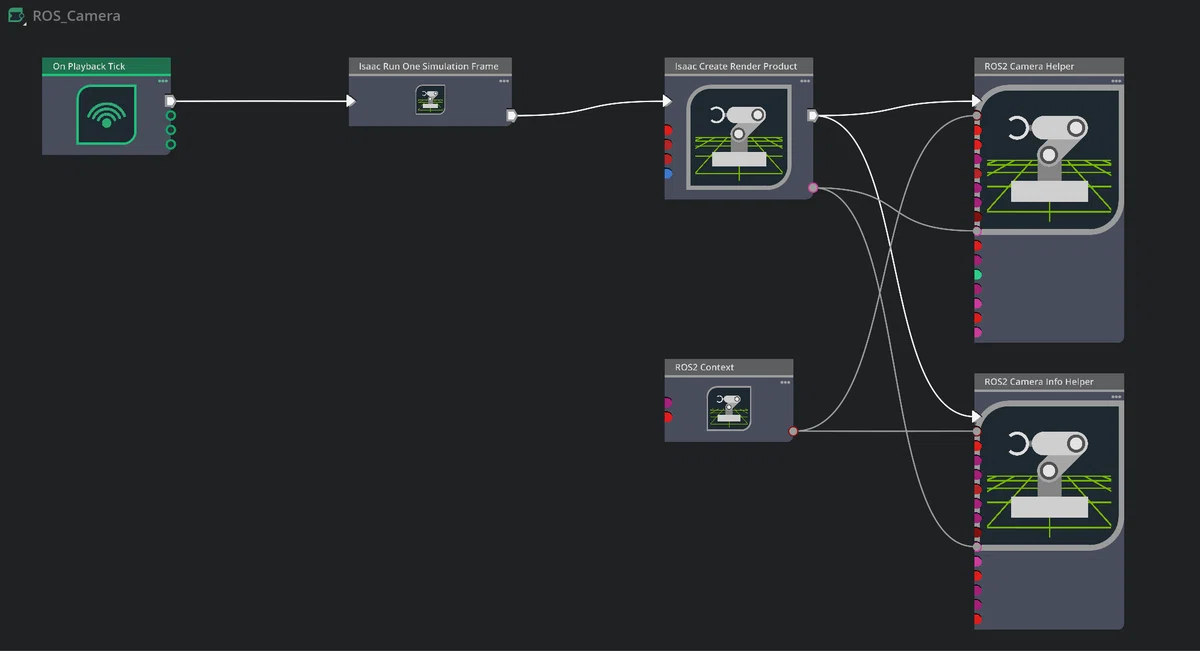Image resolution: width=1200 pixels, height=651 pixels.
Task: Click the robot arm icon in ROS2 Camera Info Helper
Action: tap(1049, 476)
